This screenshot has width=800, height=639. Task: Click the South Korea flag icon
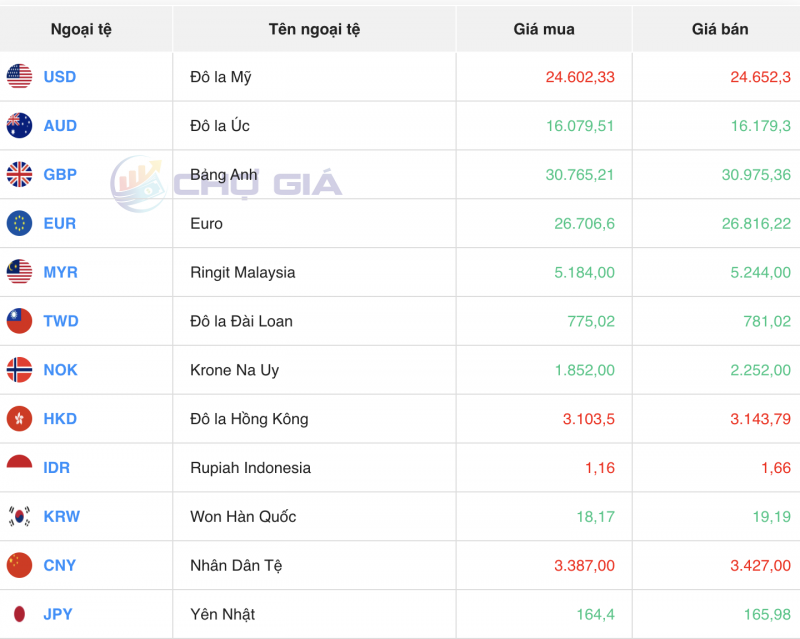[19, 517]
